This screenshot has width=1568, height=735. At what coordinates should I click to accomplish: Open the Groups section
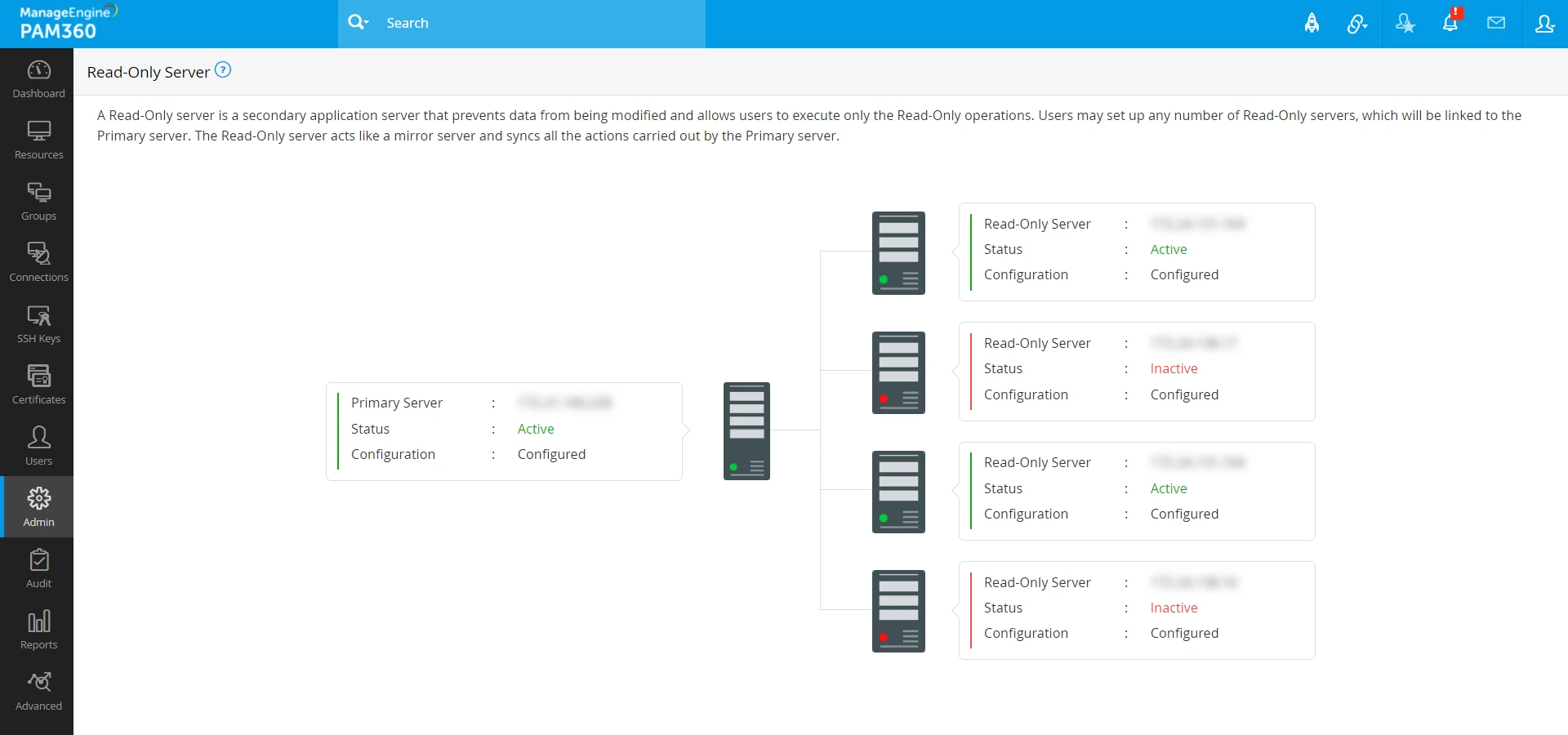[38, 202]
